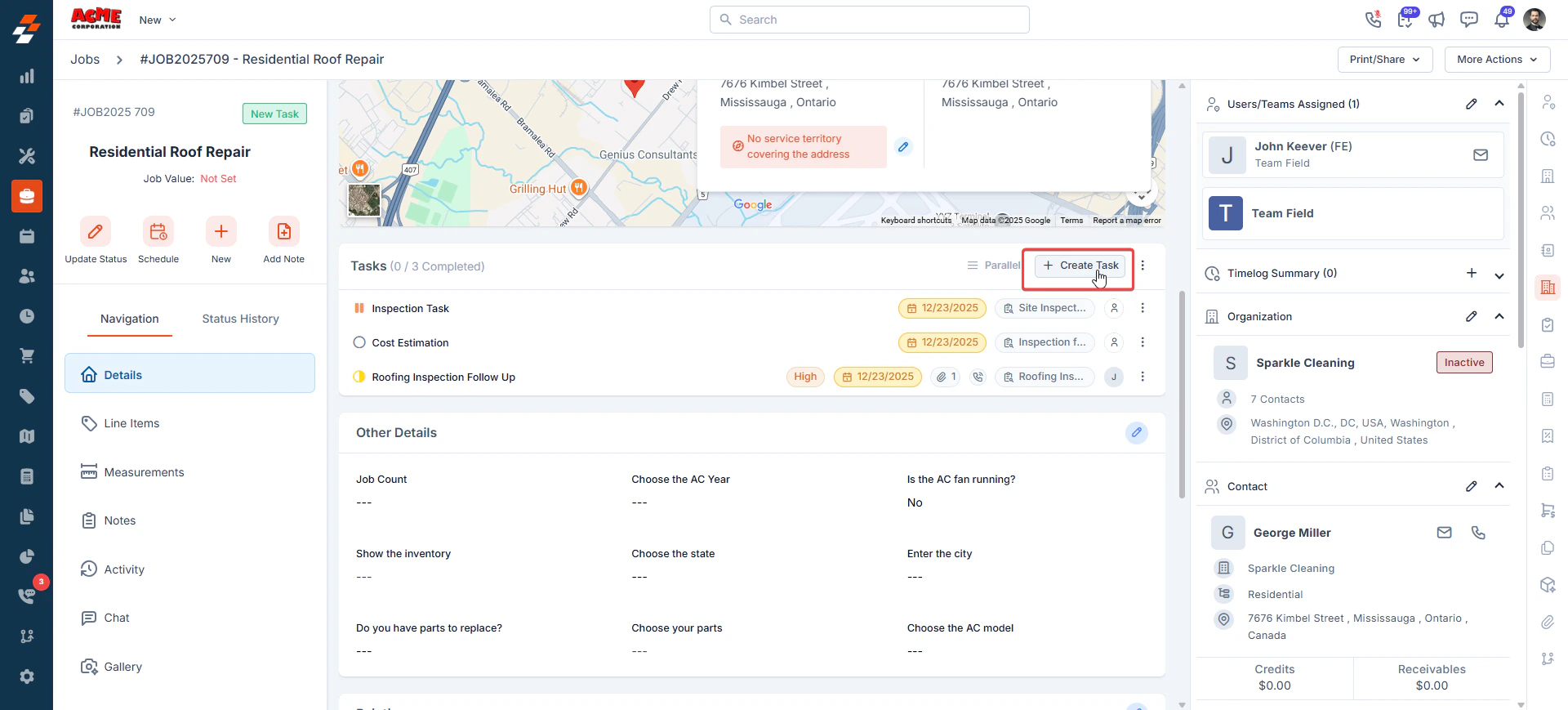
Task: Click High priority tag on Roofing task
Action: point(805,377)
